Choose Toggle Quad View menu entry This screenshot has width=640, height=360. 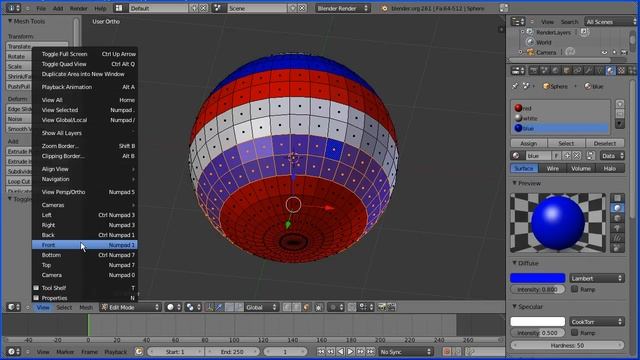click(85, 64)
